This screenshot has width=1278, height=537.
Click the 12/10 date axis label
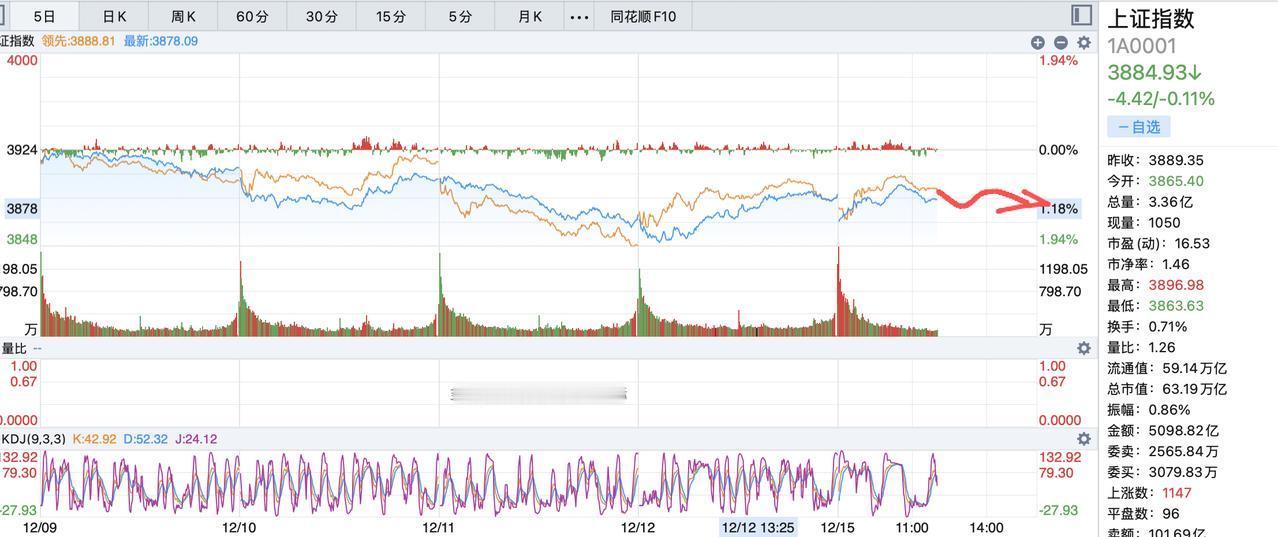(239, 527)
